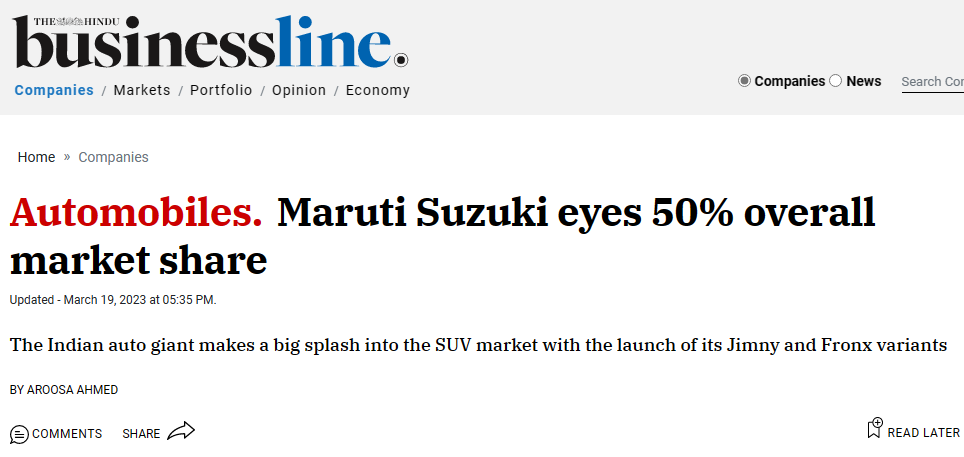
Task: Open the Companies navigation section
Action: tap(54, 90)
